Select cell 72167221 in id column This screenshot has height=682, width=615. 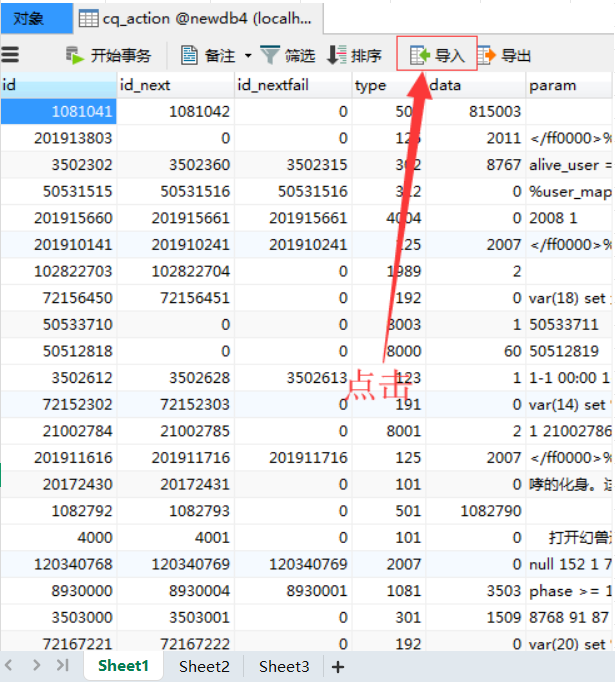point(59,643)
